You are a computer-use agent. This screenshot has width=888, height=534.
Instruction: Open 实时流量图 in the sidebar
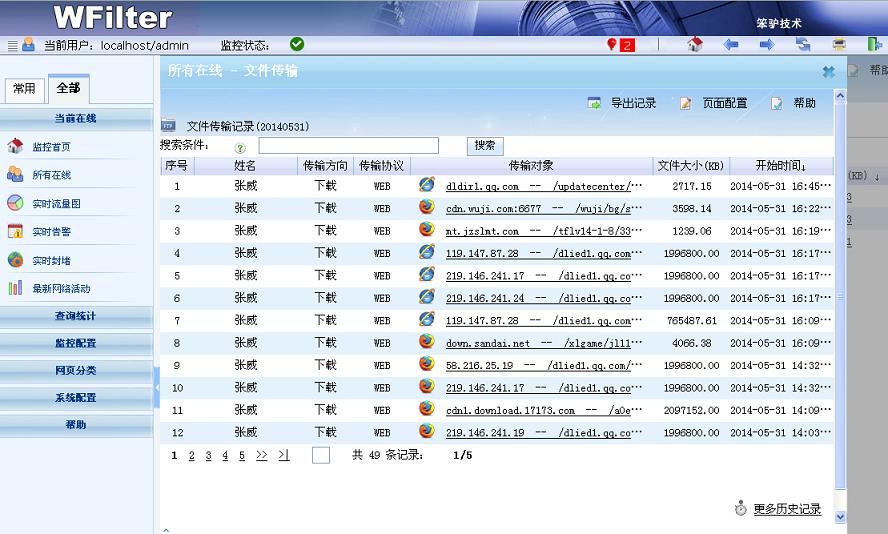click(56, 204)
